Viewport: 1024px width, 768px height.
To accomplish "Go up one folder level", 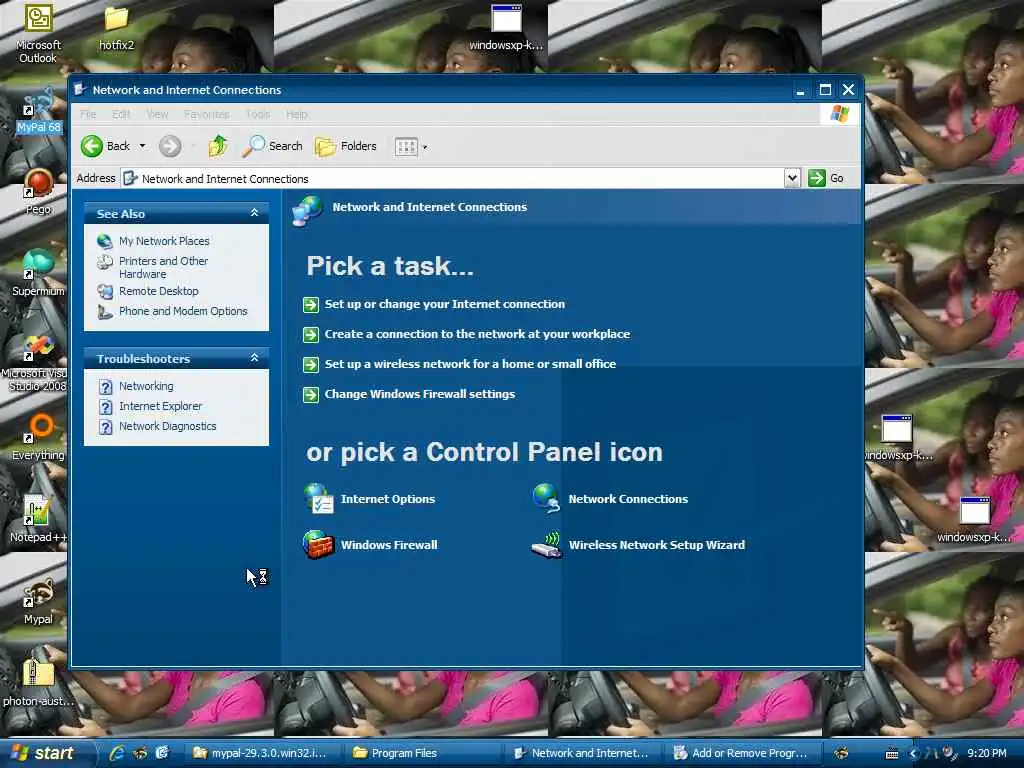I will [x=218, y=146].
